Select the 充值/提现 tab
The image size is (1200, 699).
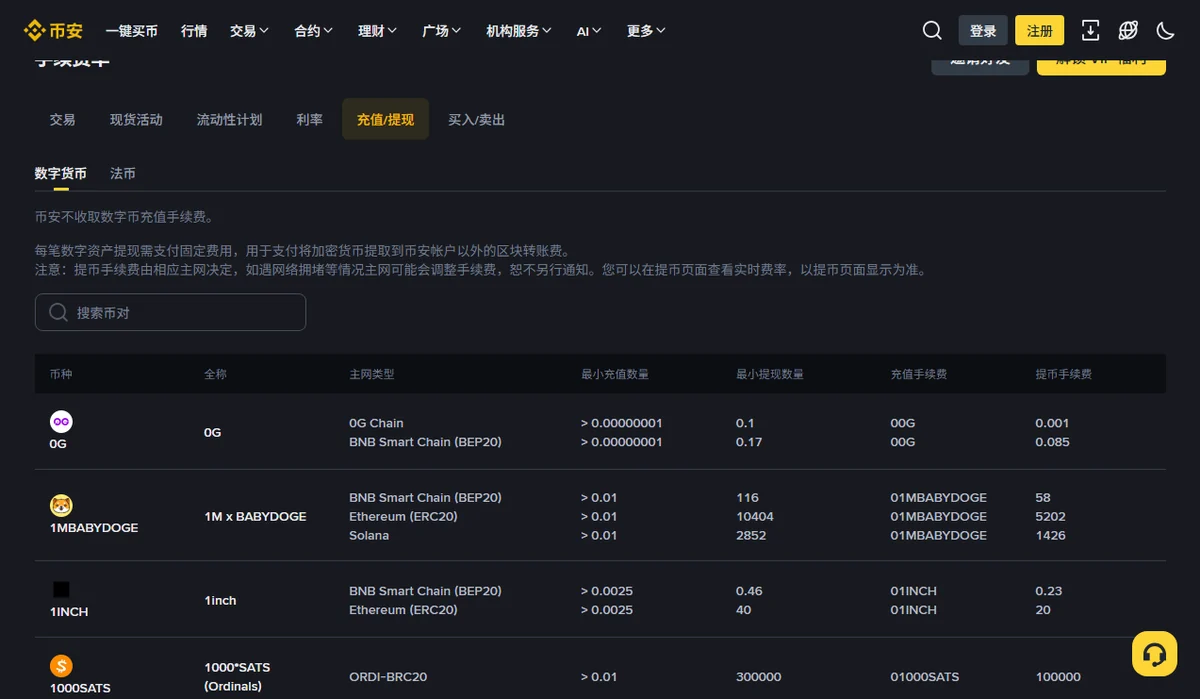pos(385,119)
